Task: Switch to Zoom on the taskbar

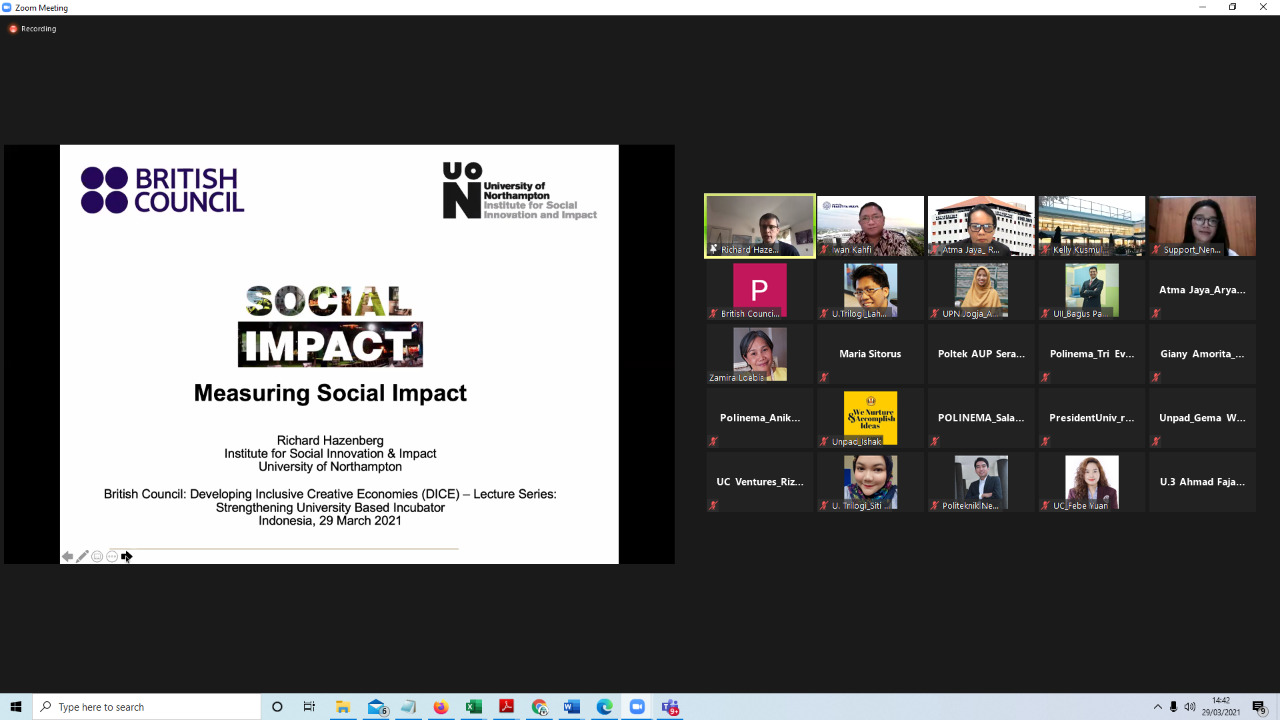Action: click(637, 707)
